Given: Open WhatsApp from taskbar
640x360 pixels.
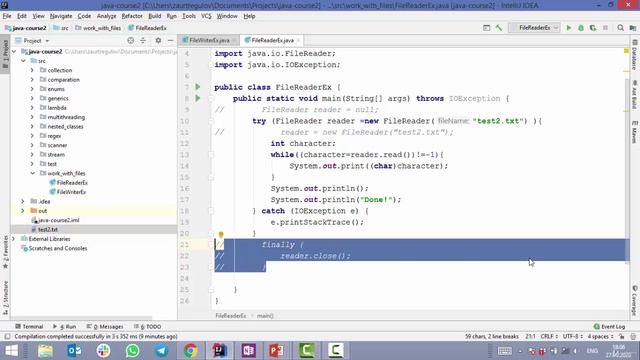Looking at the screenshot, I should pos(132,351).
